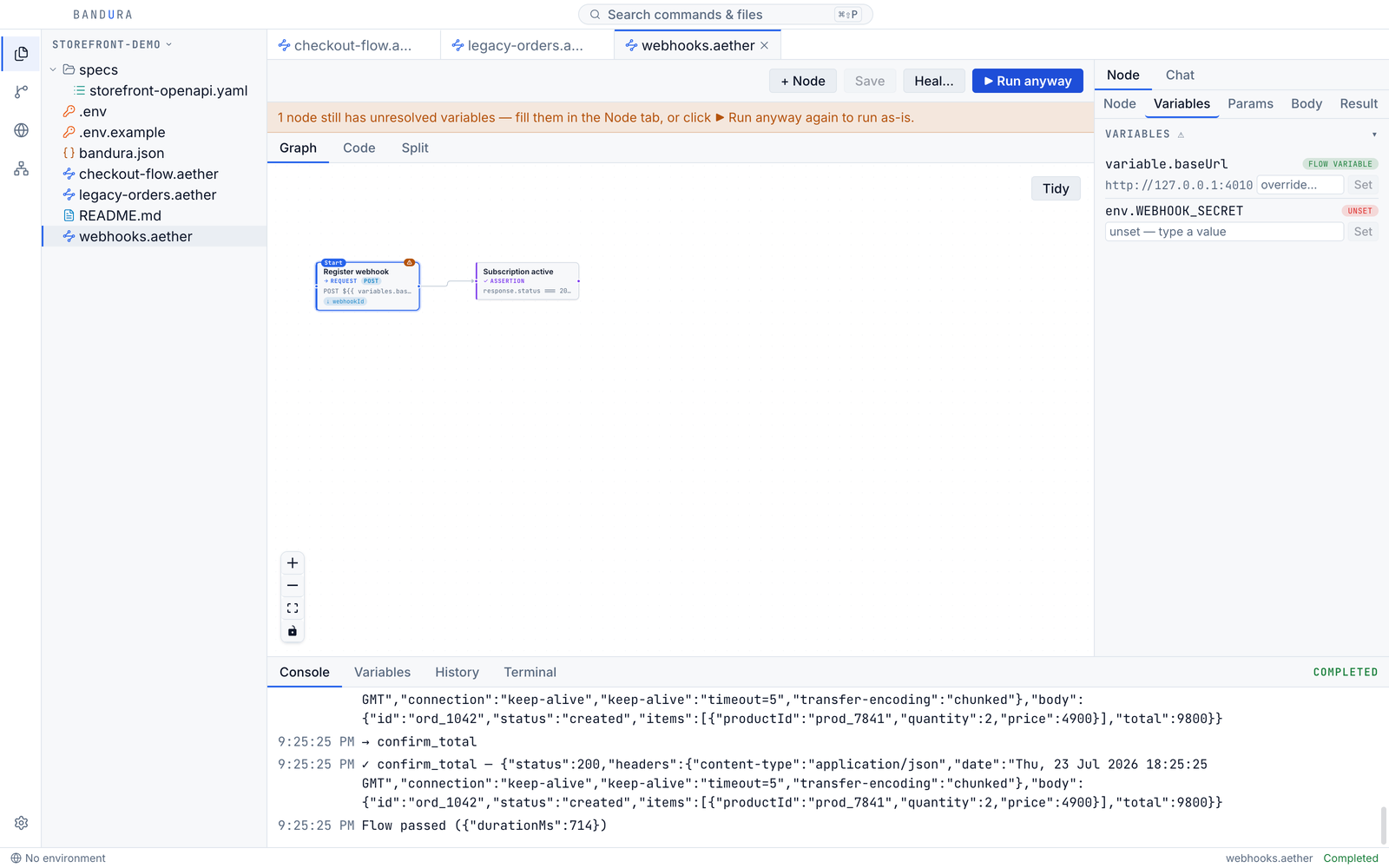Screen dimensions: 1389x868
Task: Open the STOREFRONT-DEMO project dropdown
Action: [112, 44]
